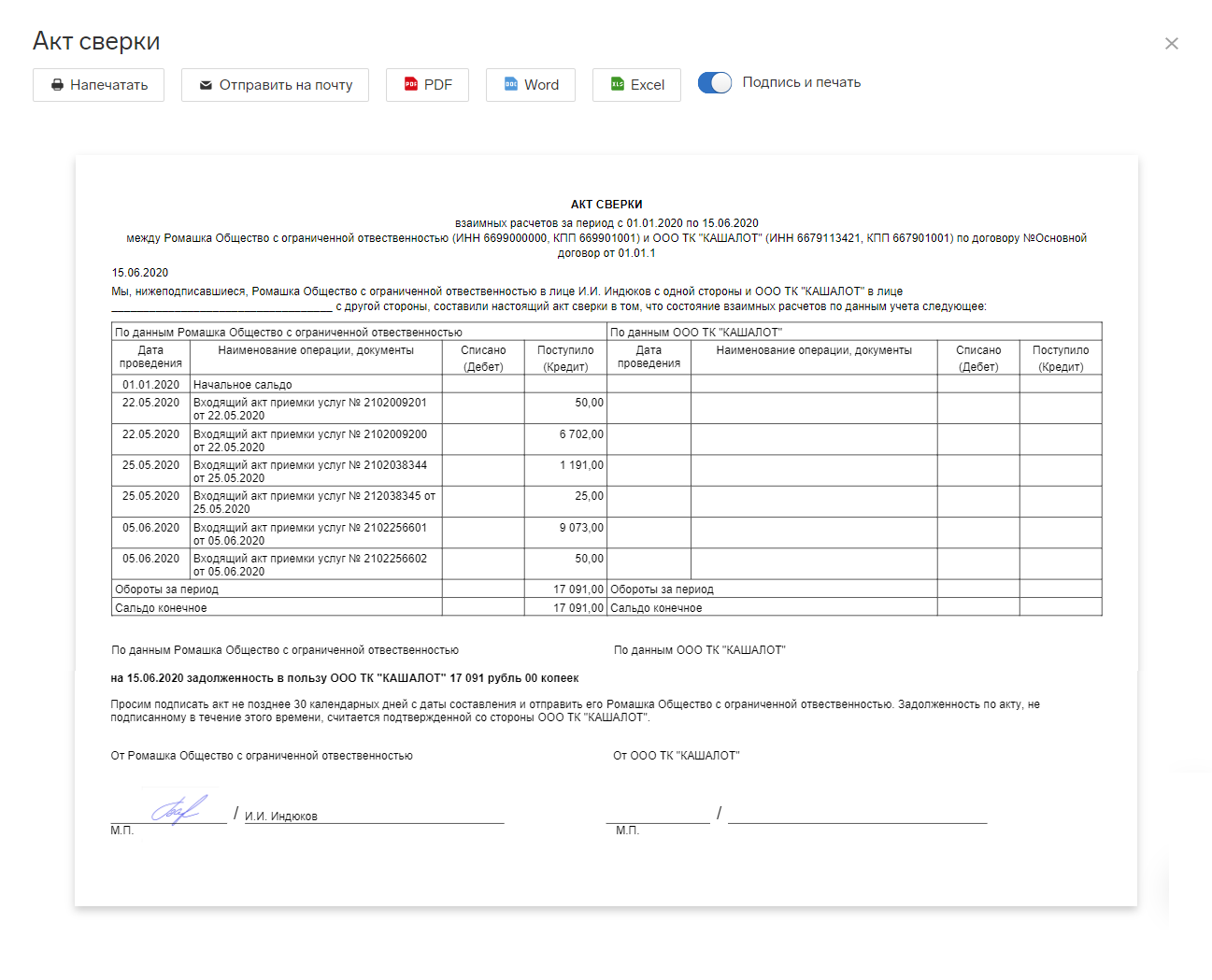Click table header 'По данным ООО ТК "КАШАЛОТ"'
The image size is (1212, 980).
coord(696,333)
